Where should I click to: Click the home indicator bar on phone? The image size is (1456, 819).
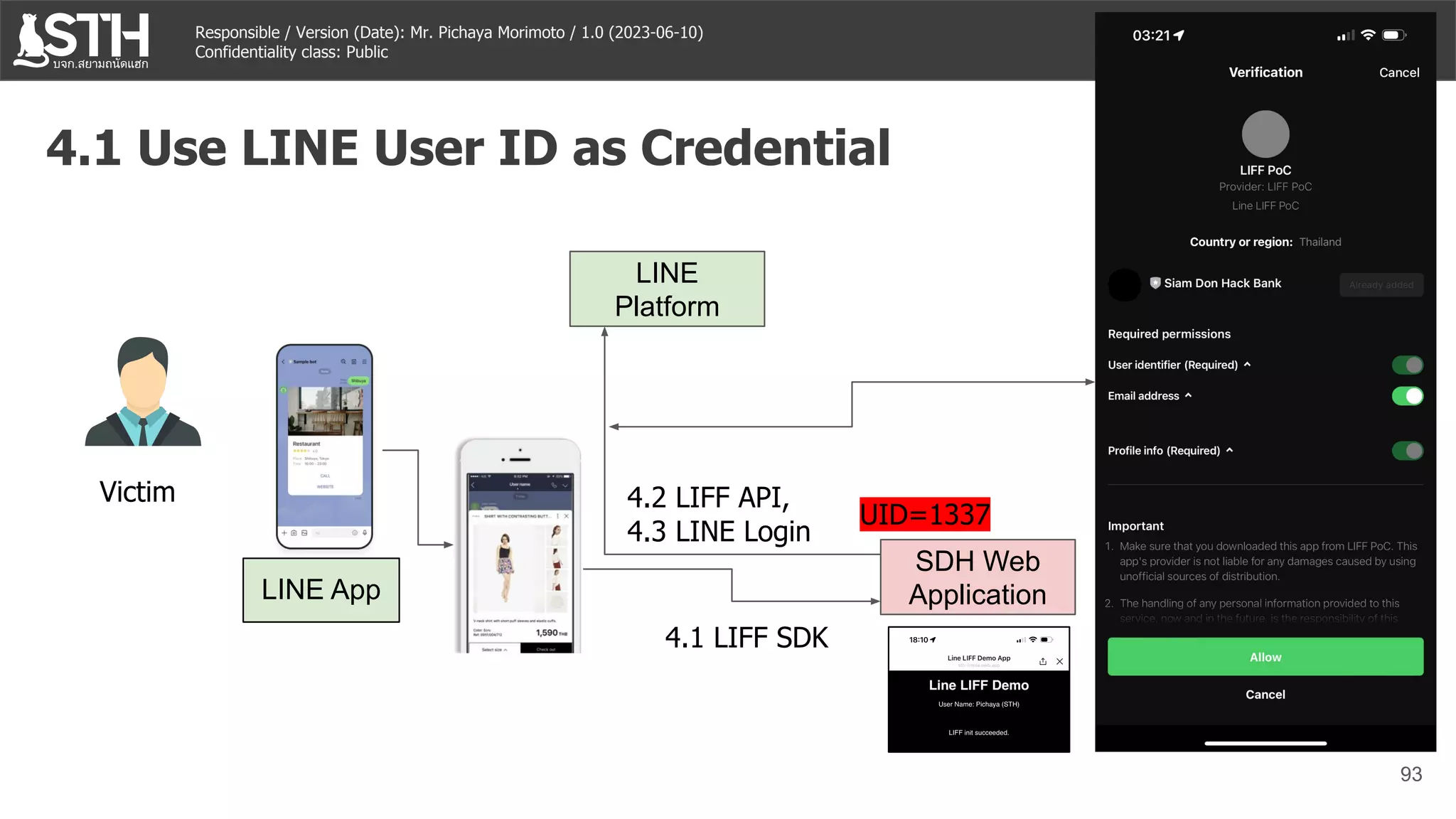tap(1265, 743)
